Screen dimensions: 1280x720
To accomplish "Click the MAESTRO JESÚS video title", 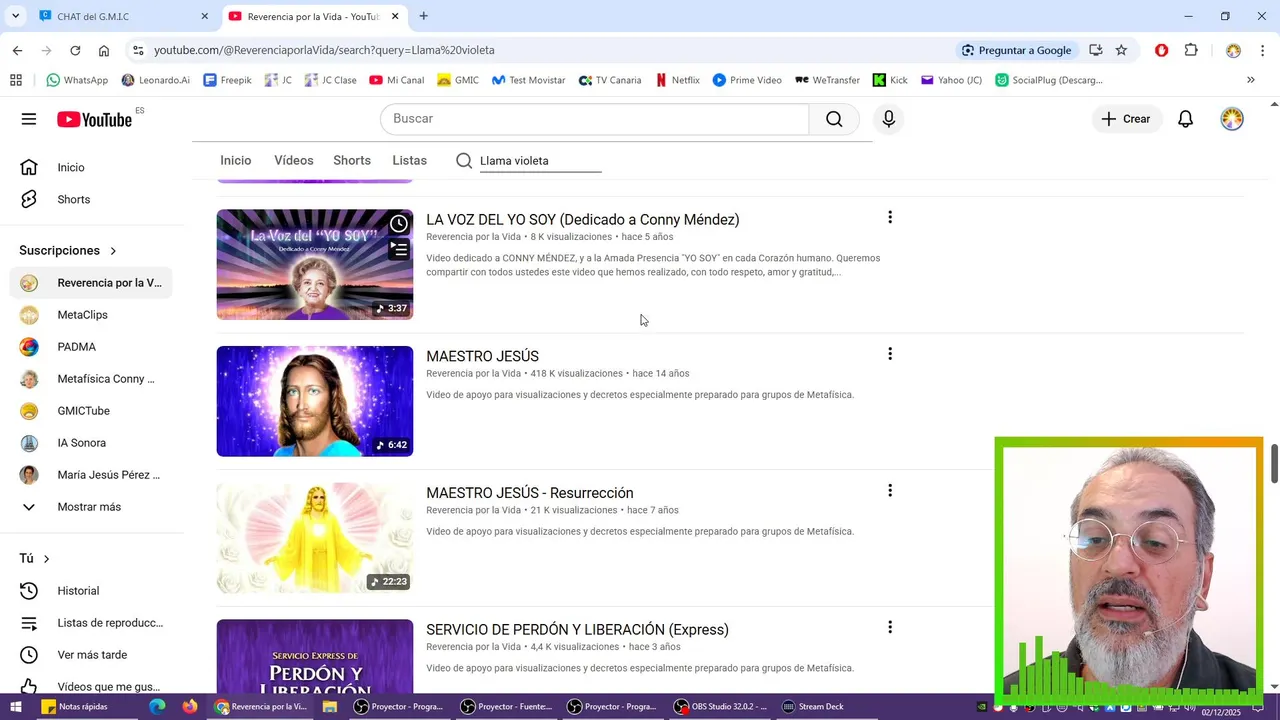I will pyautogui.click(x=482, y=356).
